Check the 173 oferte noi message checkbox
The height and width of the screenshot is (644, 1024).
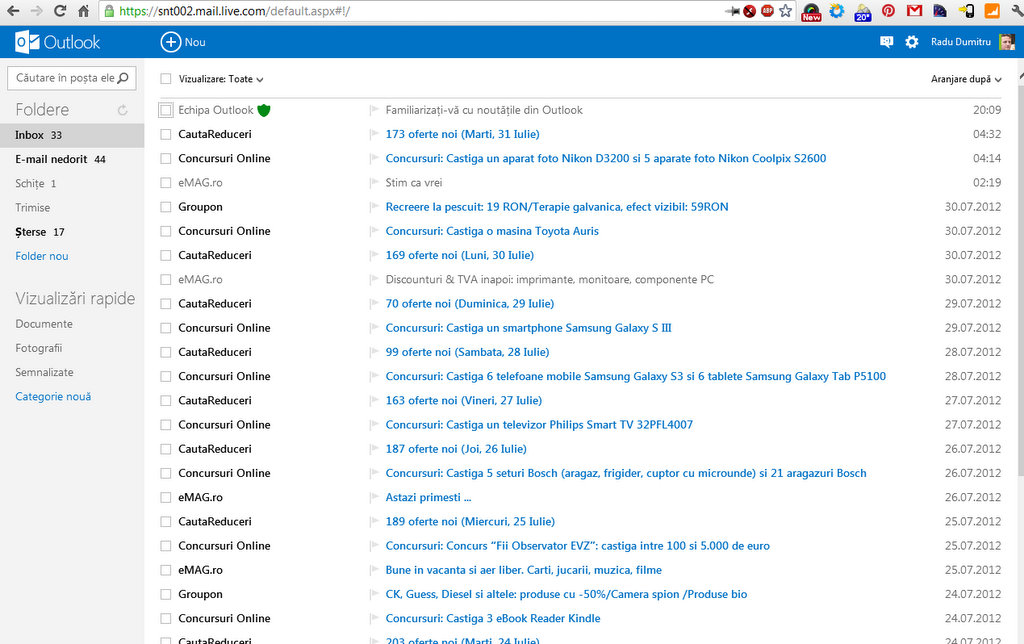pos(166,135)
